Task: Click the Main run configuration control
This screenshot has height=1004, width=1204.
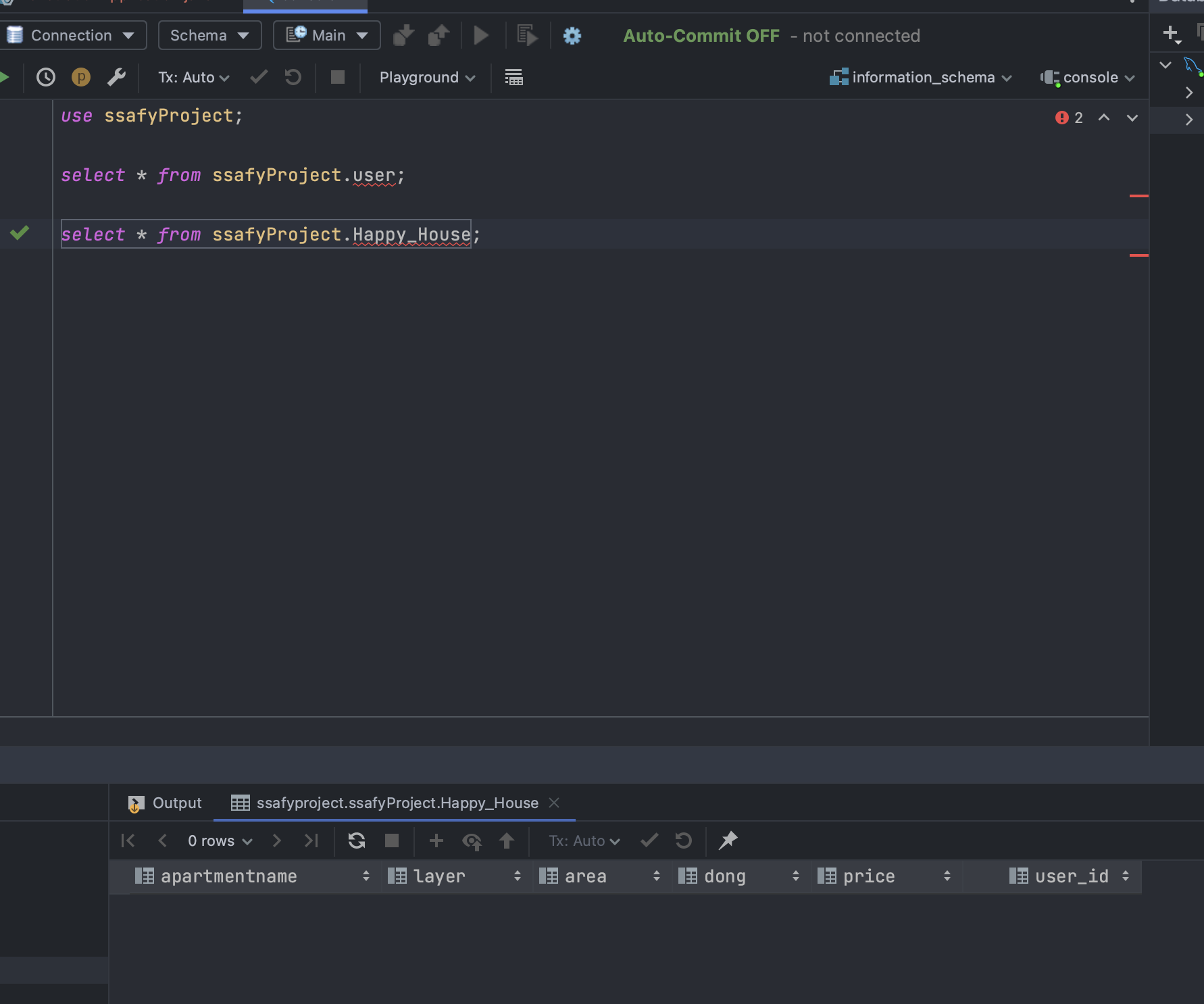Action: (x=326, y=35)
